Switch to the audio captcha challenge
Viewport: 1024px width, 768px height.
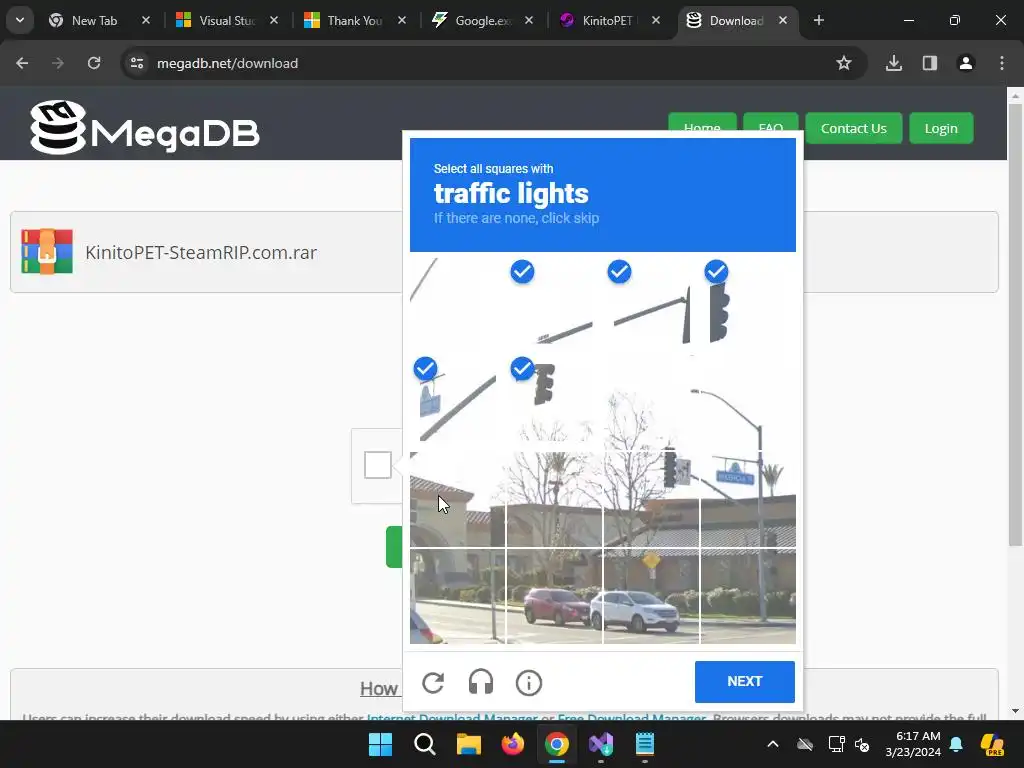(481, 683)
